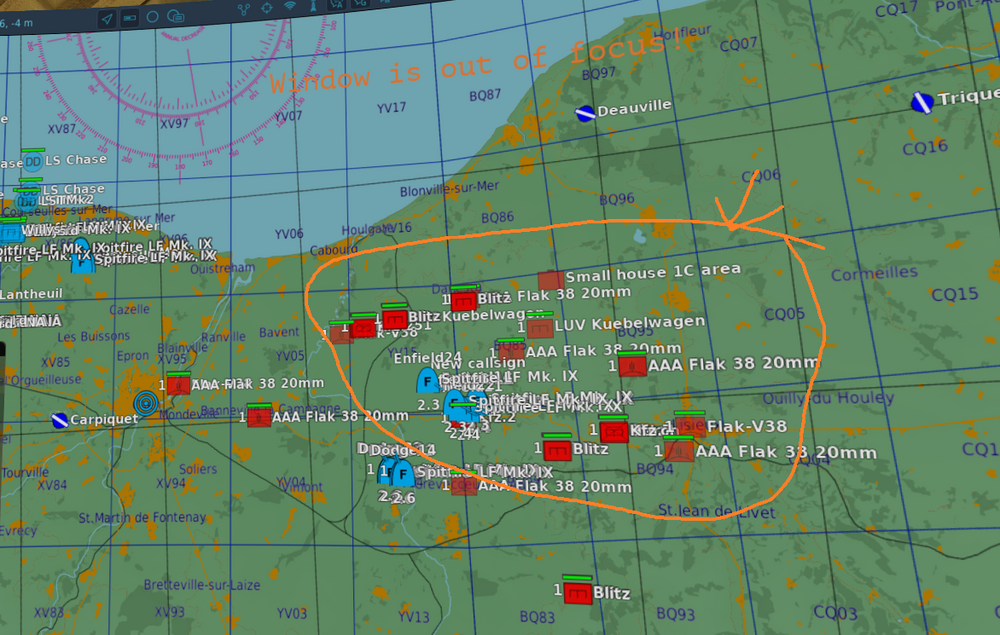Screen dimensions: 1000x635
Task: Select the red Blitz truck next to Flak 38 20mm
Action: pyautogui.click(x=464, y=300)
